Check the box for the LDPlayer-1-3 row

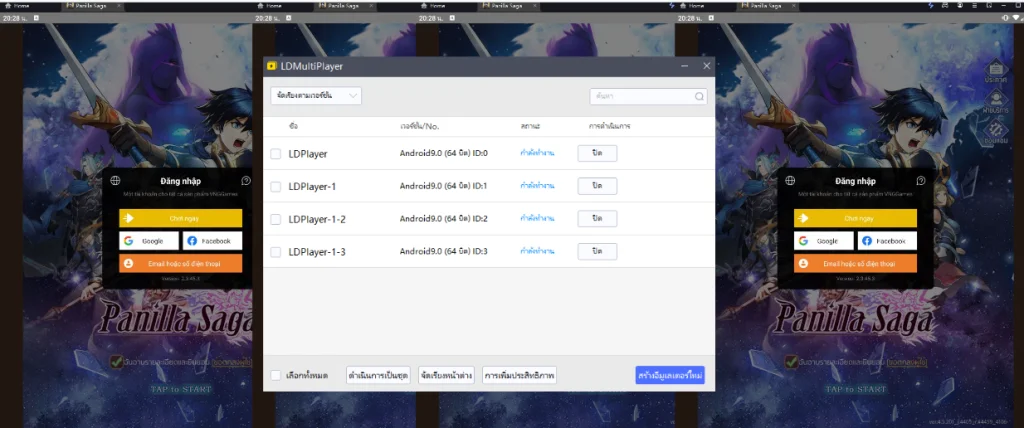(276, 252)
